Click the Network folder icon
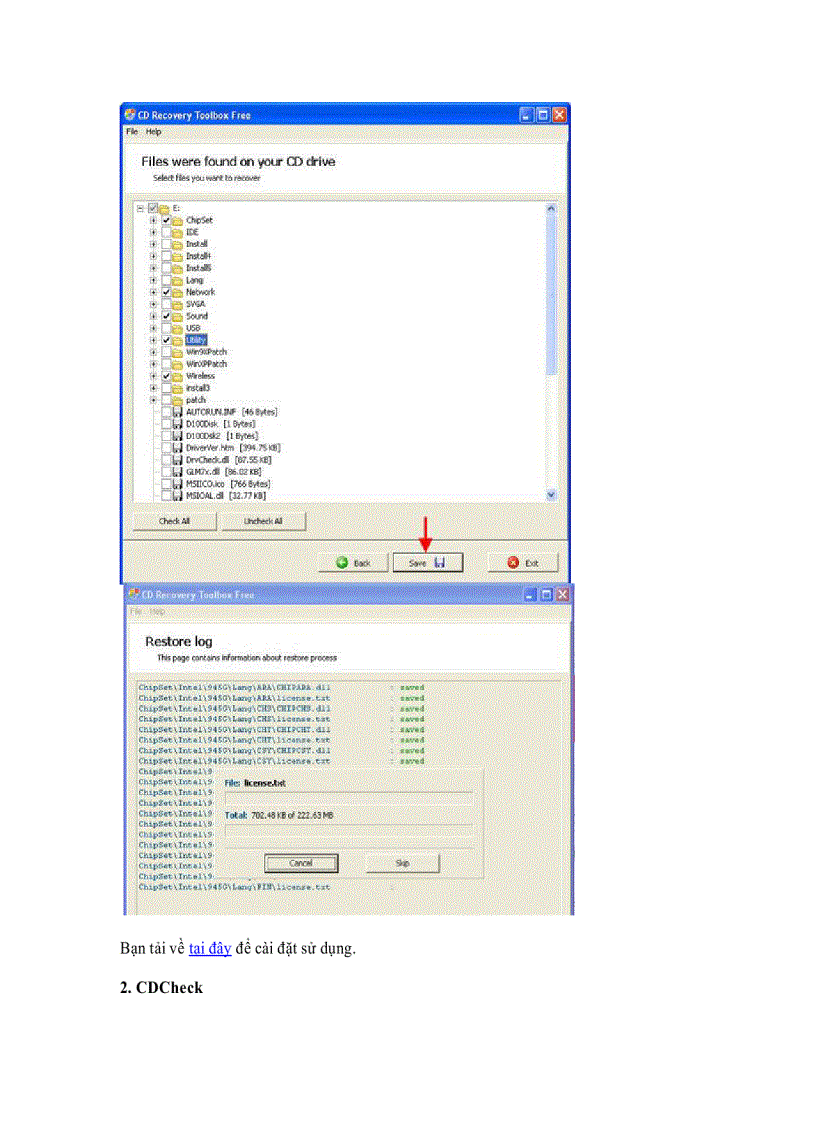Screen dimensions: 816x1123 [x=177, y=292]
